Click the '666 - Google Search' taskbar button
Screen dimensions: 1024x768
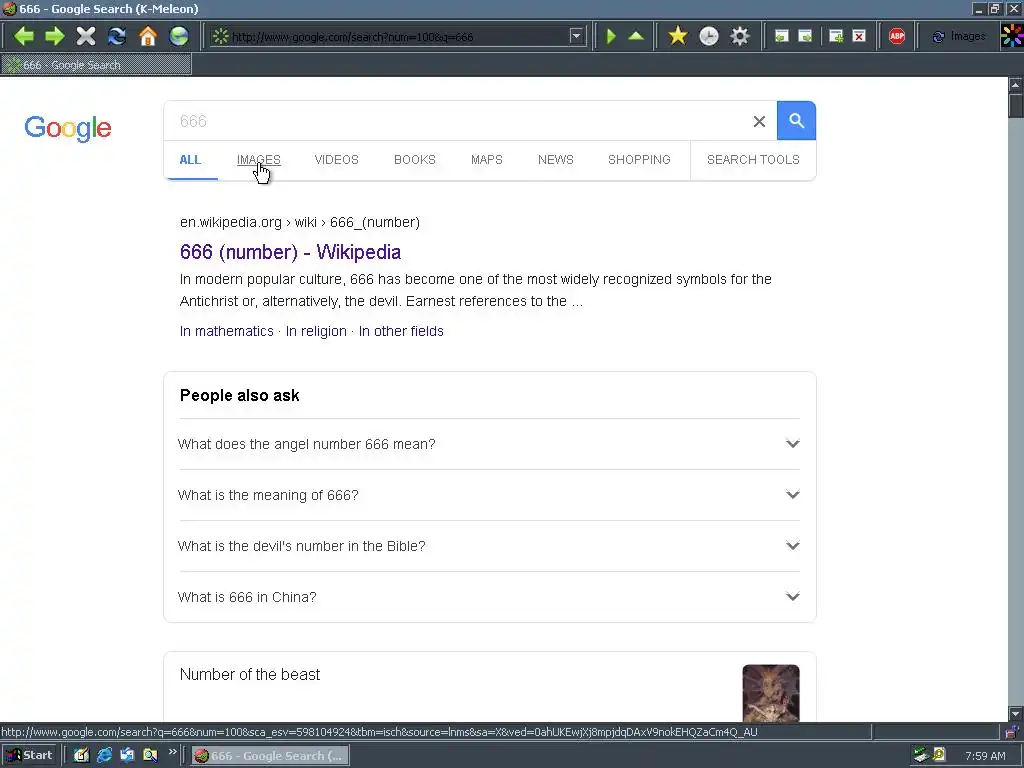click(x=270, y=756)
